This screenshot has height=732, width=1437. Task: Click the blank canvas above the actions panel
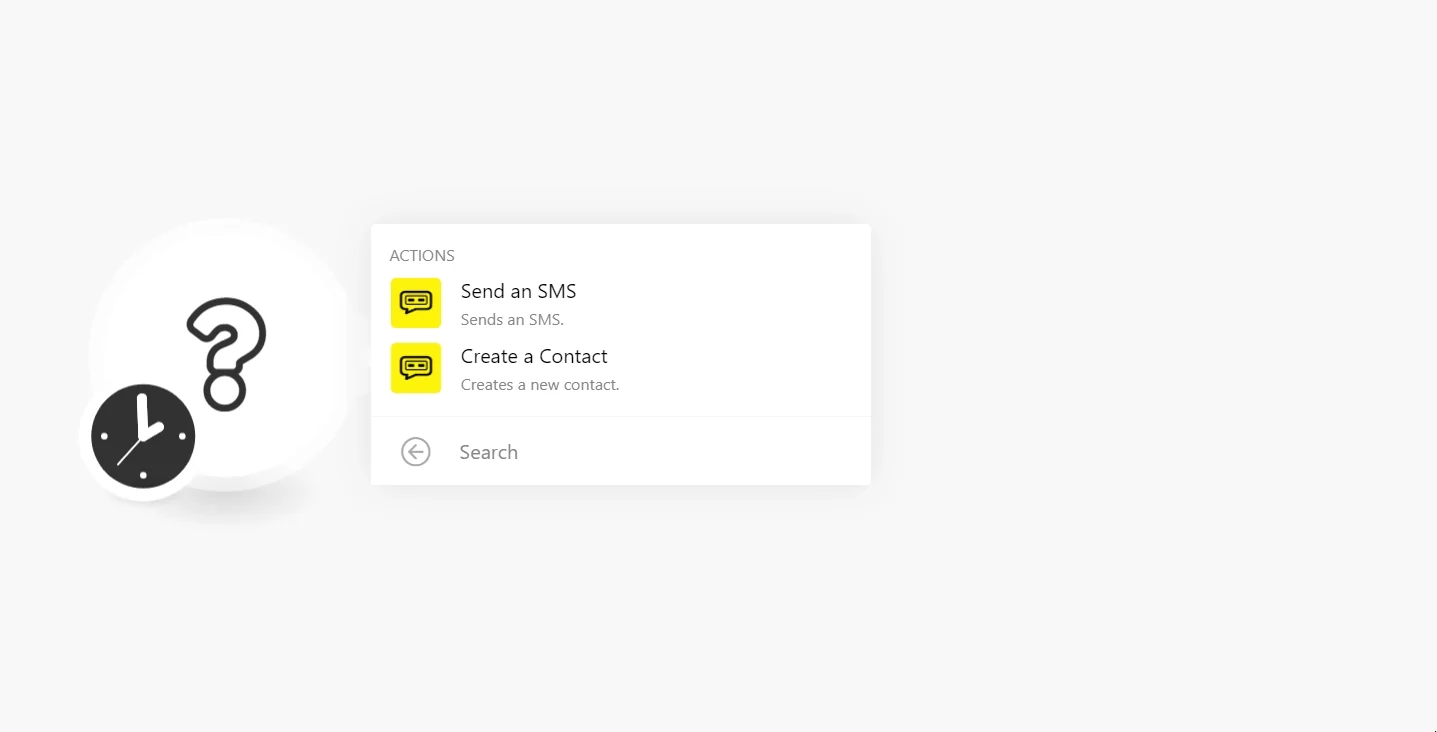pos(620,110)
